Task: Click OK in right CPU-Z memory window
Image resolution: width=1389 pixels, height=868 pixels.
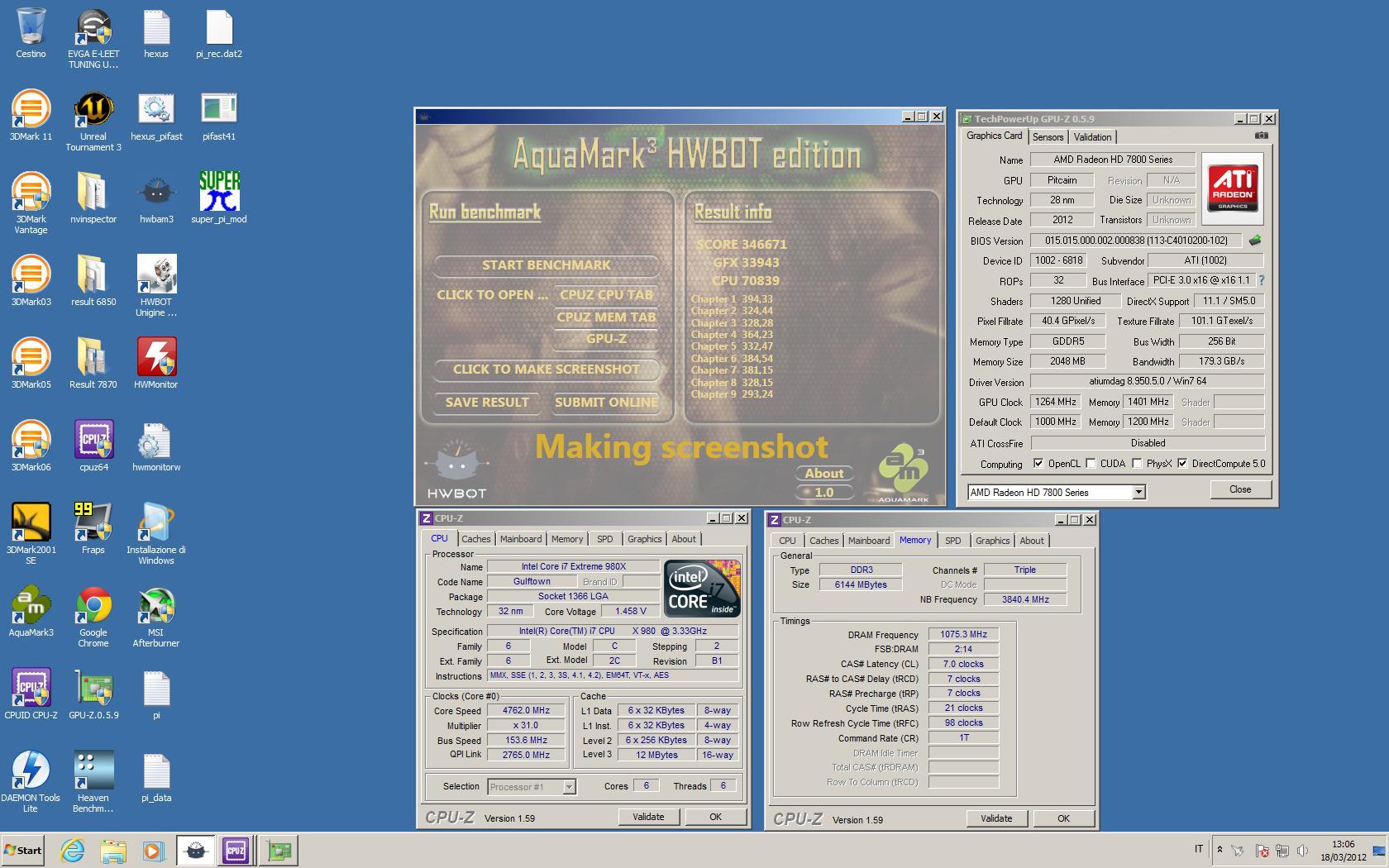Action: tap(1063, 818)
